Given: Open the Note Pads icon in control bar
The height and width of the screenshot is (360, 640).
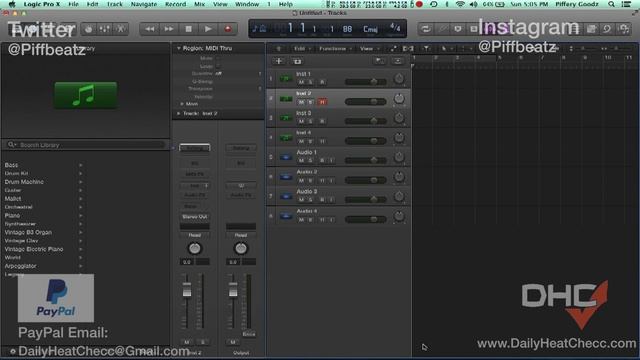Looking at the screenshot, I should (591, 29).
